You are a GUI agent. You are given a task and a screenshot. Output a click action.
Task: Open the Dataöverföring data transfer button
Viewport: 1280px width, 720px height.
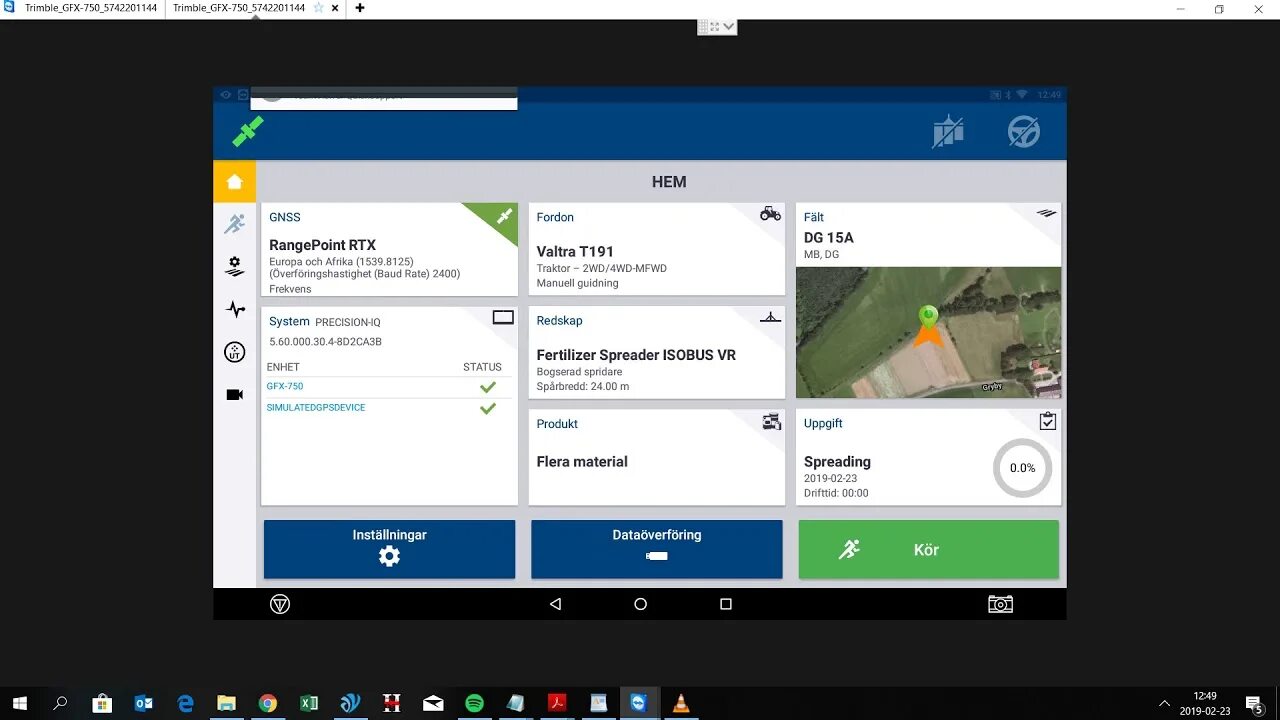pos(657,549)
